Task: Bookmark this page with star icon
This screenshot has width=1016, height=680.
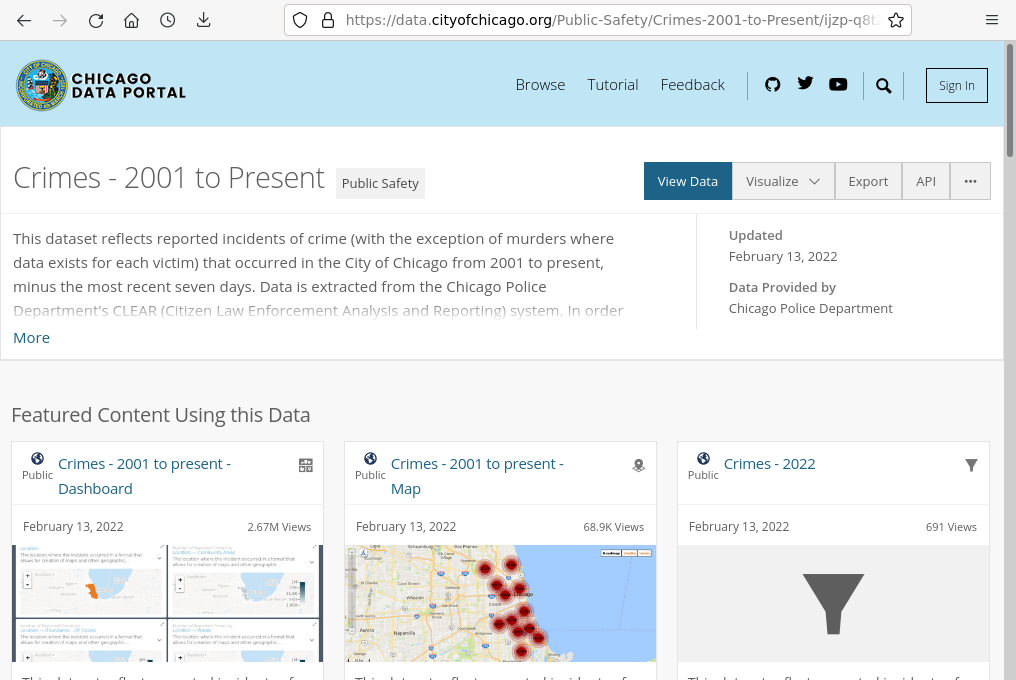Action: [x=896, y=20]
